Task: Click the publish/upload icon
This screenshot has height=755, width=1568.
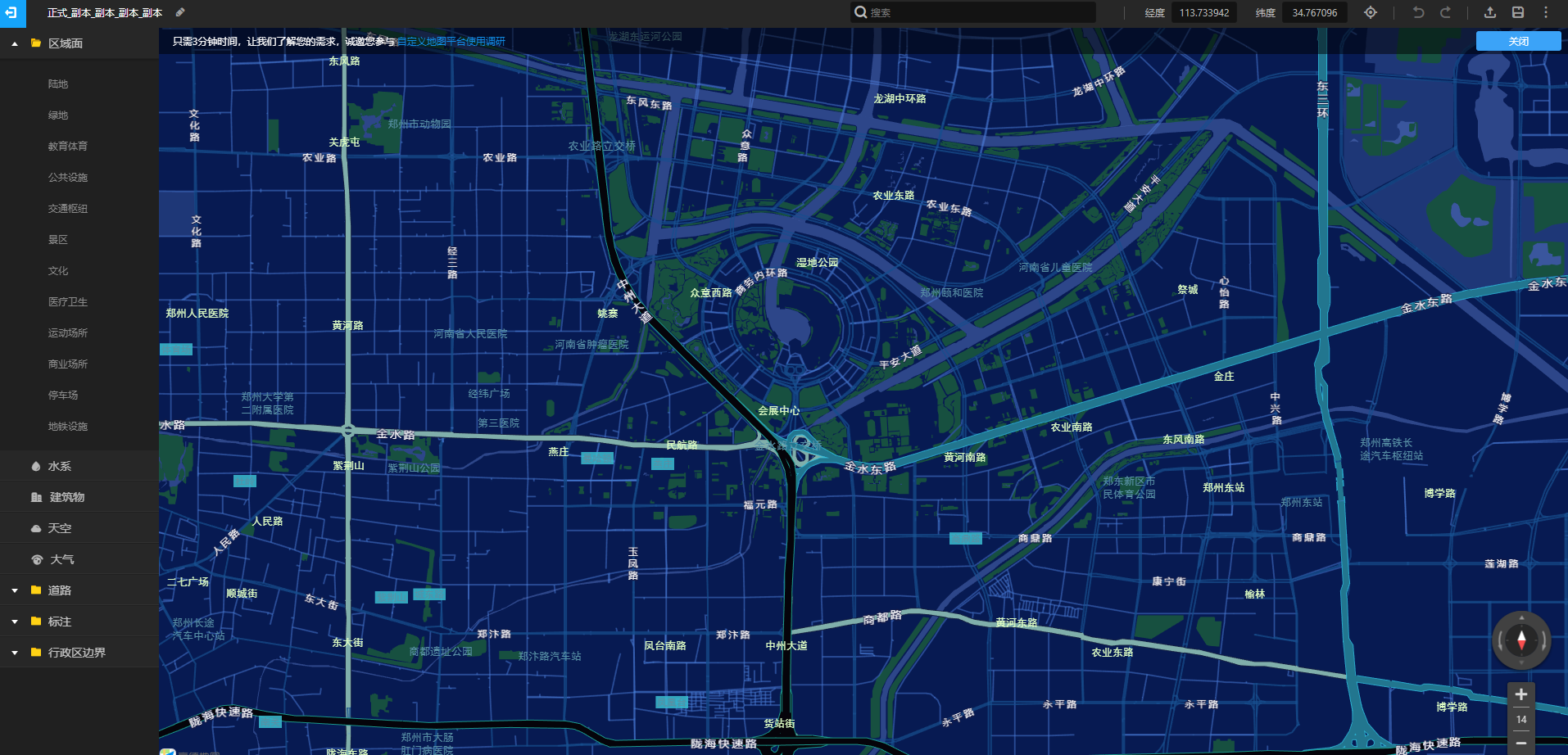Action: [x=1490, y=12]
